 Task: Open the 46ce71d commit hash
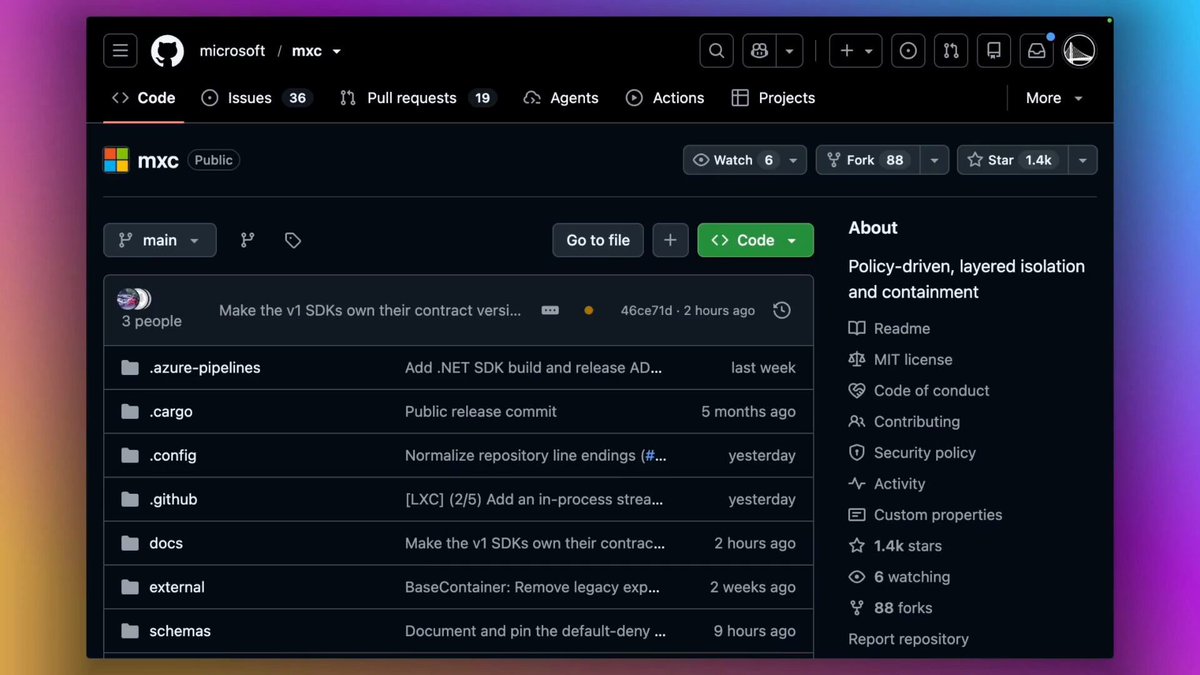click(x=647, y=310)
